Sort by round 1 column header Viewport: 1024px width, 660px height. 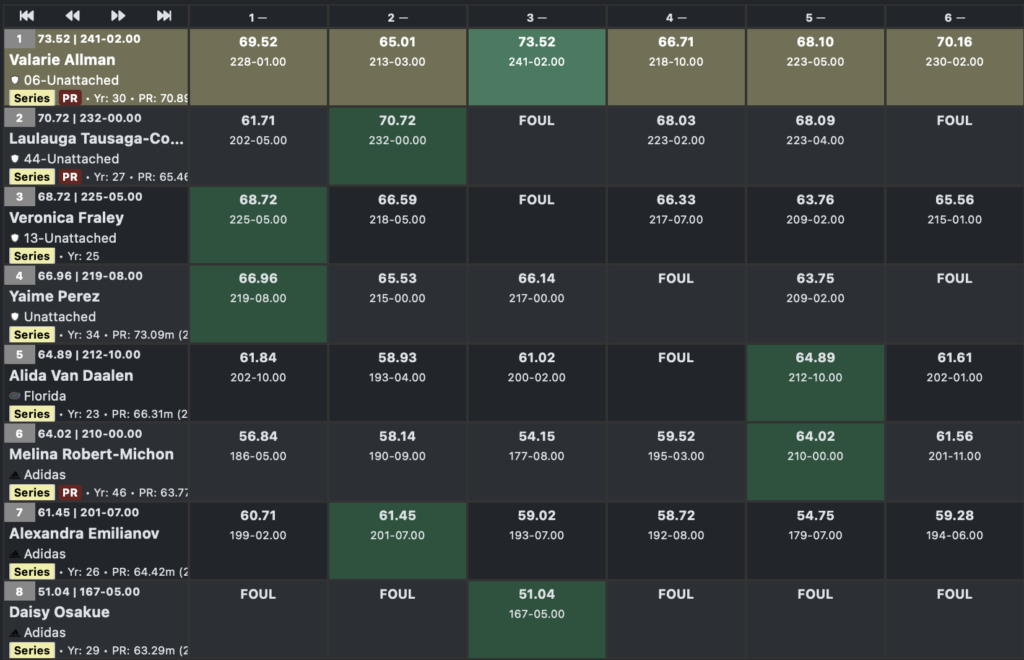[258, 17]
